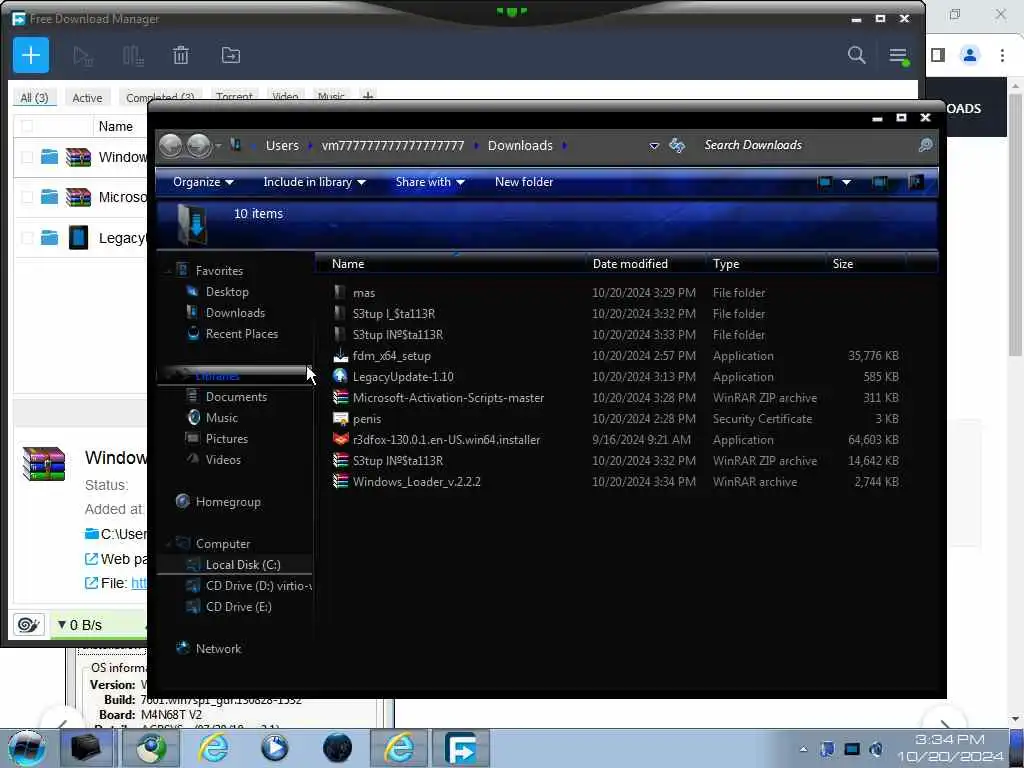Switch to All (3) tab
The width and height of the screenshot is (1024, 768).
point(35,97)
